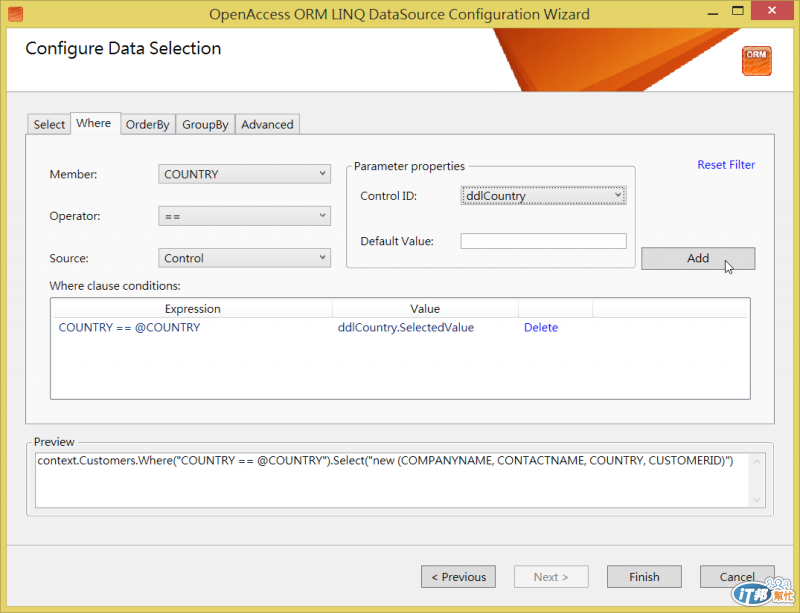Expand the Member dropdown showing COUNTRY
Image resolution: width=800 pixels, height=613 pixels.
244,174
